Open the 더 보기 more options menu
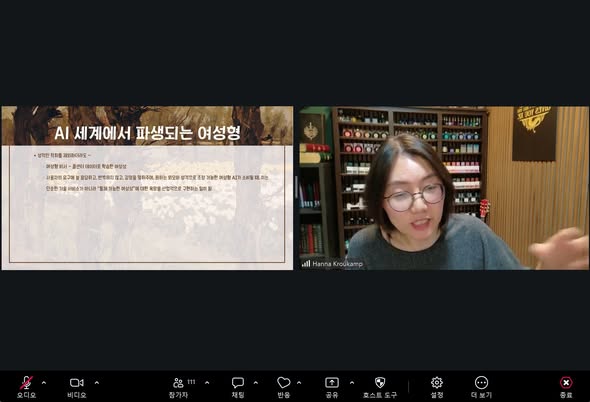Screen dimensions: 590x402 [481, 387]
